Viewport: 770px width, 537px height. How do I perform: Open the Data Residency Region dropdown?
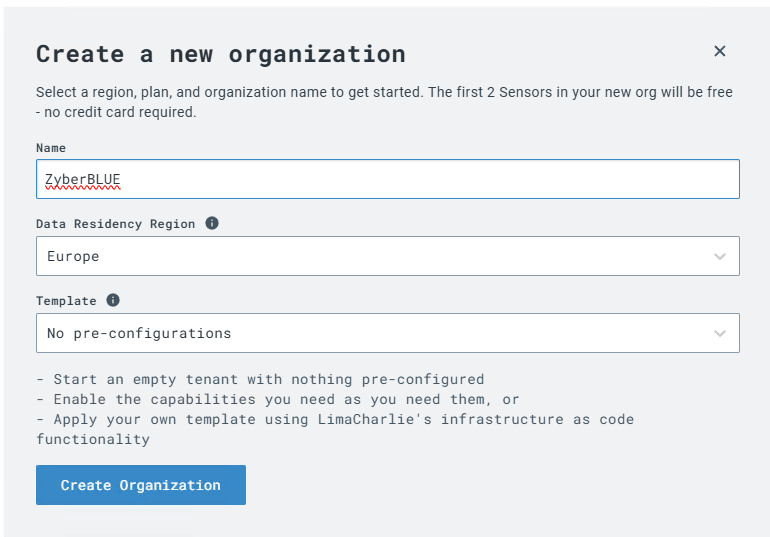coord(387,256)
